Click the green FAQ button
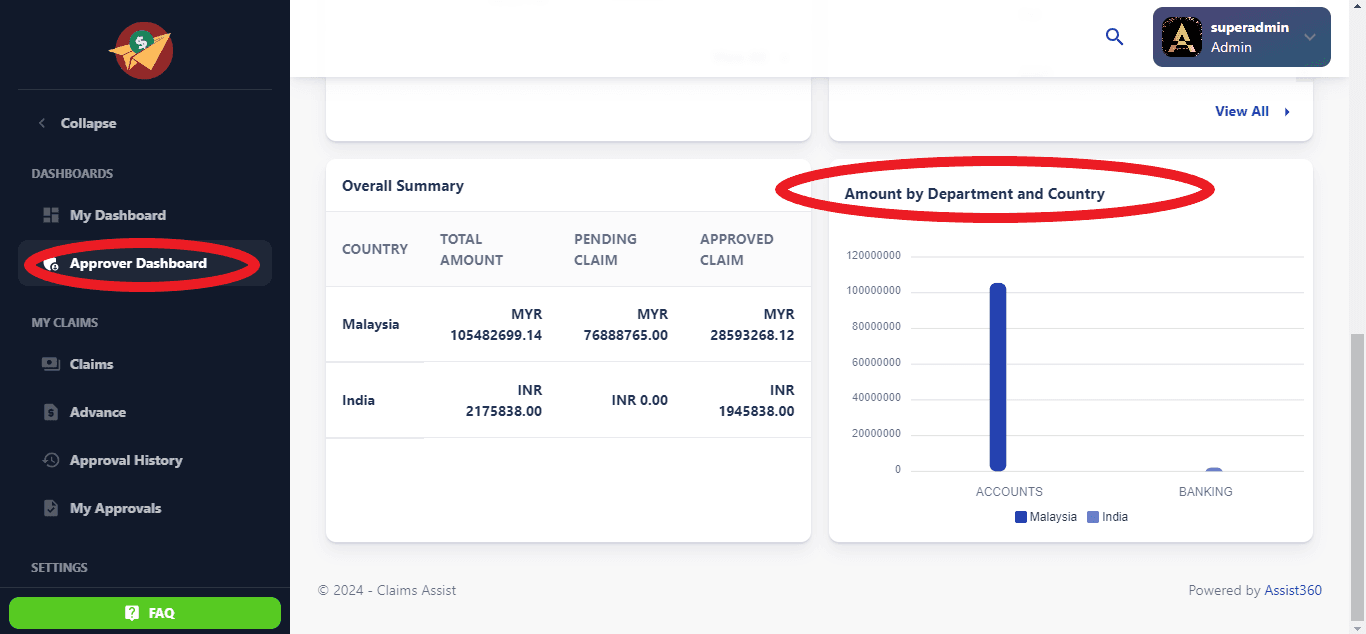Image resolution: width=1366 pixels, height=634 pixels. click(145, 613)
